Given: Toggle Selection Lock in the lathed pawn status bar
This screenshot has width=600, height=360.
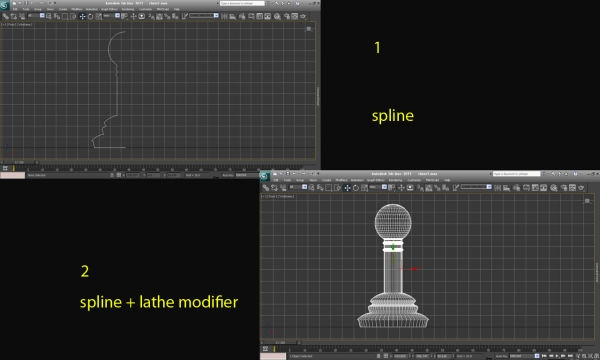Looking at the screenshot, I should [378, 356].
